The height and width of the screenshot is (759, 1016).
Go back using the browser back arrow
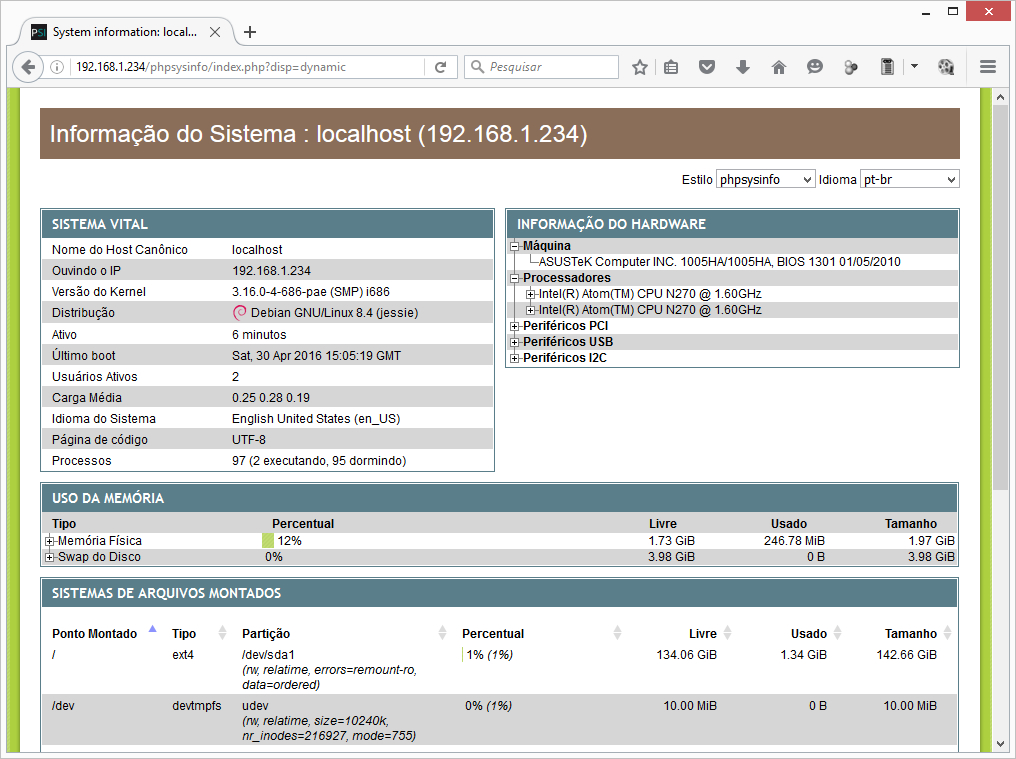pyautogui.click(x=28, y=67)
